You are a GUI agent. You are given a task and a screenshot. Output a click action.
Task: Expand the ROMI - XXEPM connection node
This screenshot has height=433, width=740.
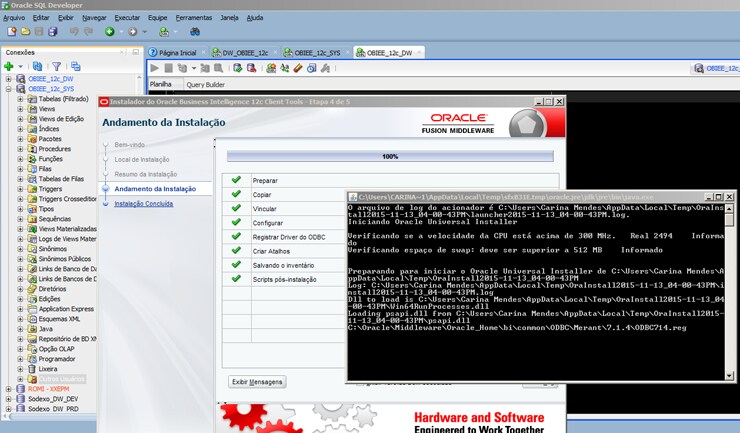(x=8, y=389)
